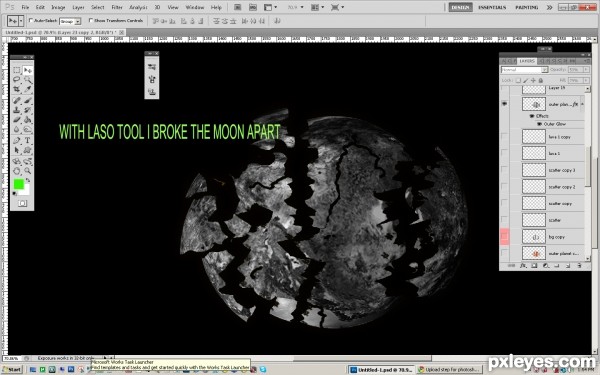Hide the outer planet layer with eye icon
This screenshot has width=600, height=375.
[x=504, y=104]
